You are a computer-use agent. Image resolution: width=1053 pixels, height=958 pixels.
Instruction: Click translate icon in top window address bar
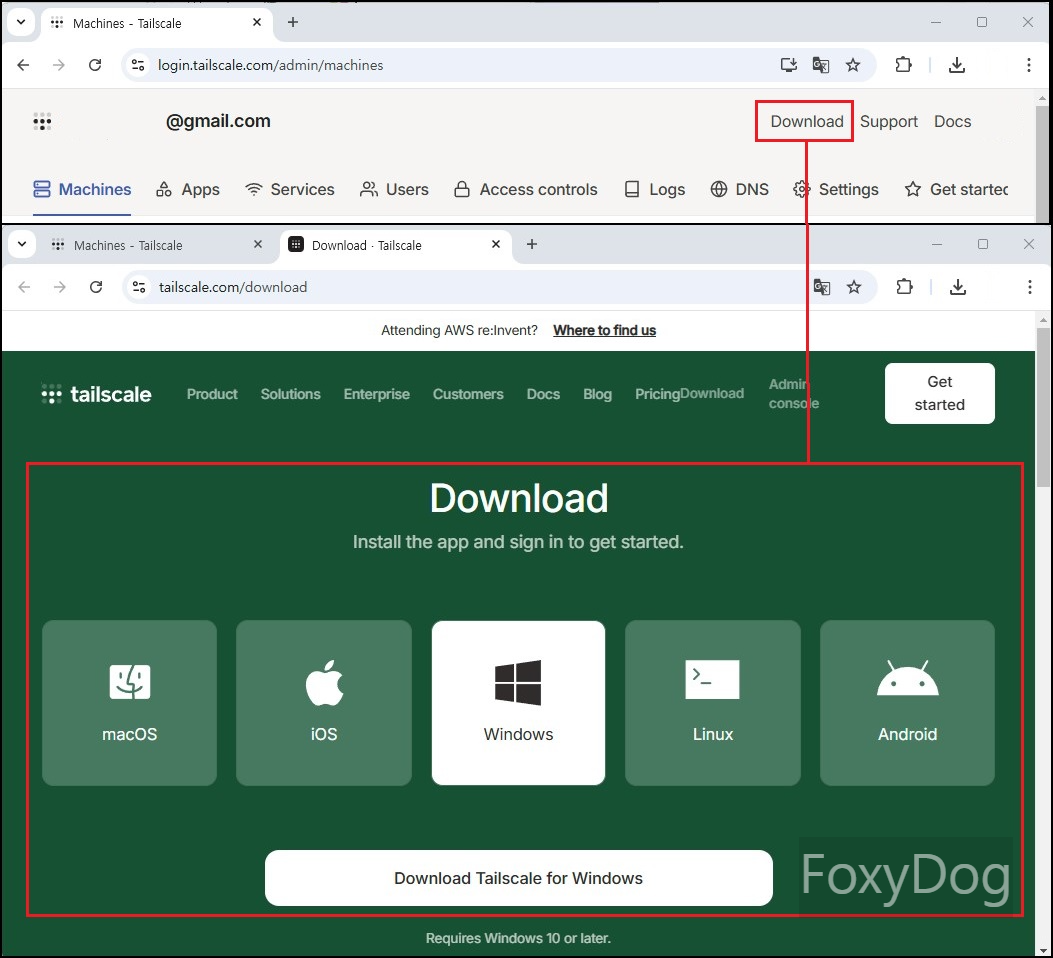pyautogui.click(x=821, y=65)
